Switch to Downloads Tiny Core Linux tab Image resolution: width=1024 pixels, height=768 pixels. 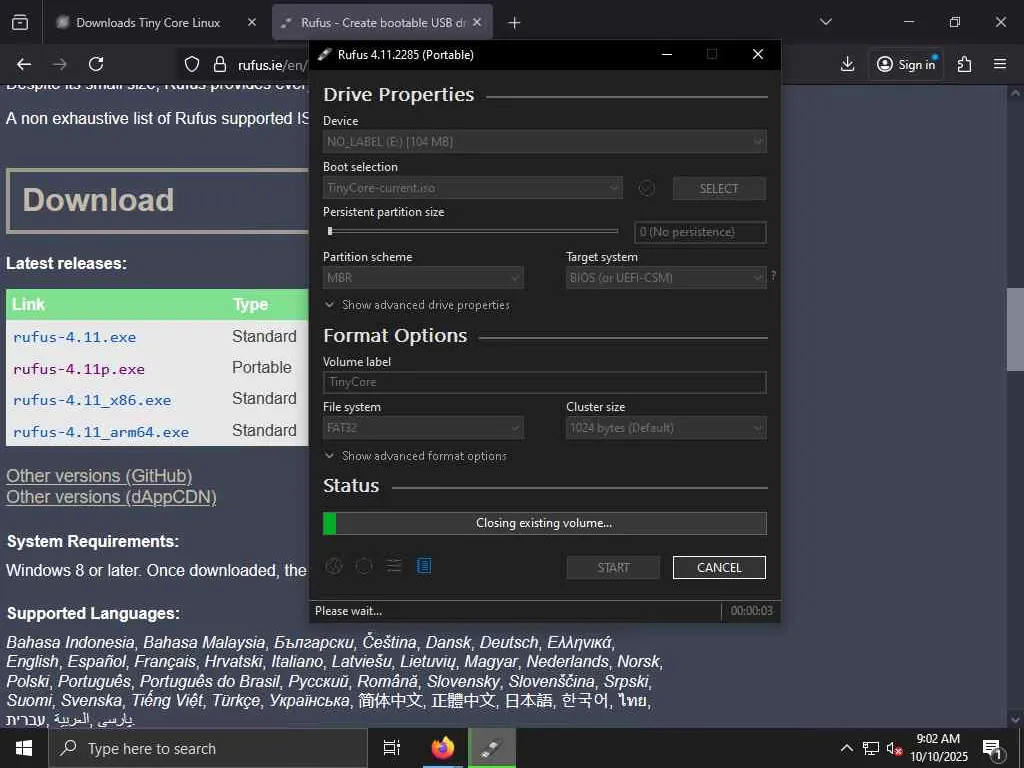tap(148, 22)
